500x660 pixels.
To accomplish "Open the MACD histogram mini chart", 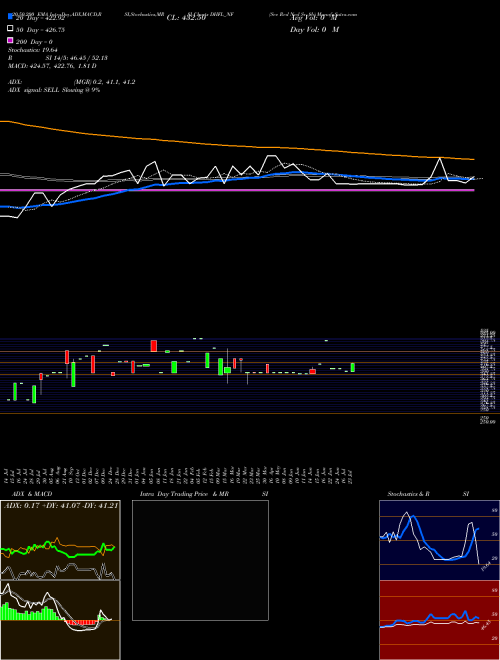I will pyautogui.click(x=60, y=620).
